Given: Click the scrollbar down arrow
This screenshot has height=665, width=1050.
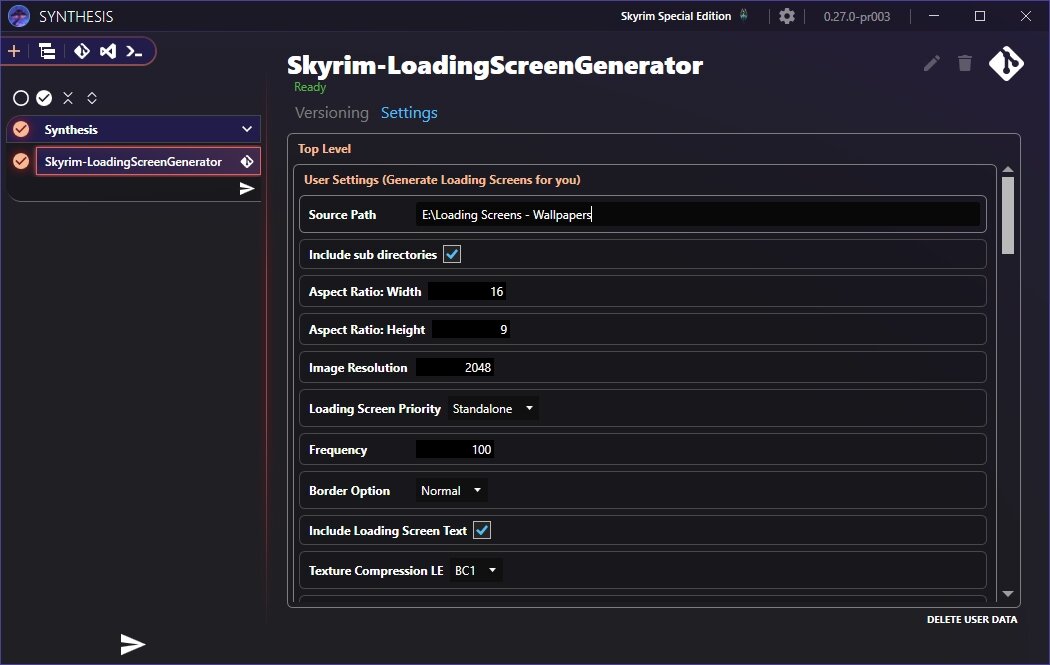Looking at the screenshot, I should click(1008, 594).
